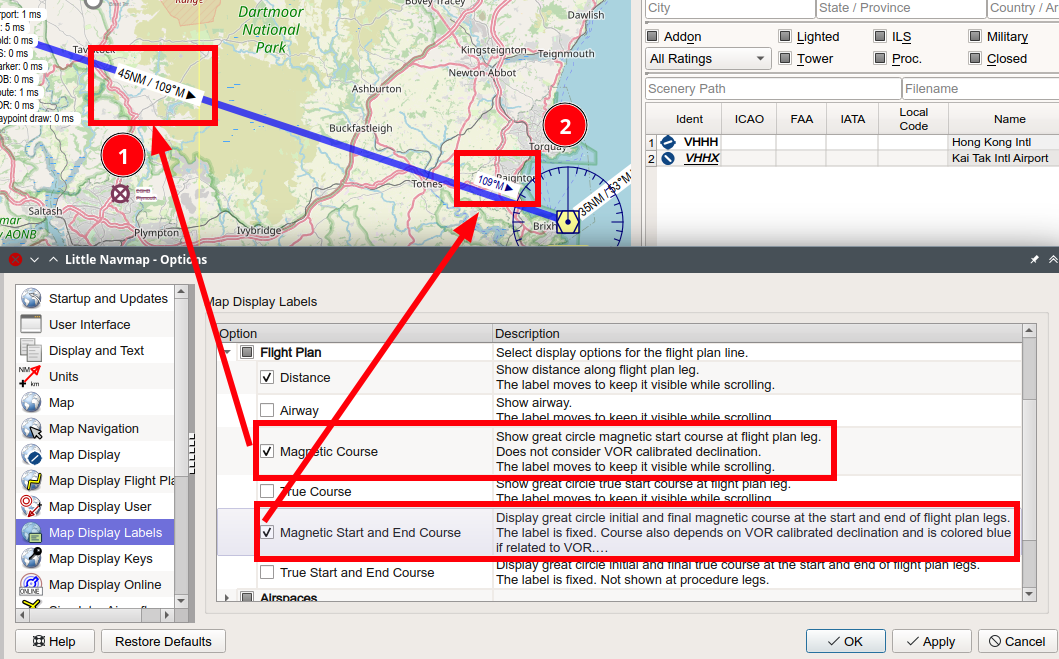Check the Military airport filter
Viewport: 1059px width, 659px height.
tap(975, 36)
